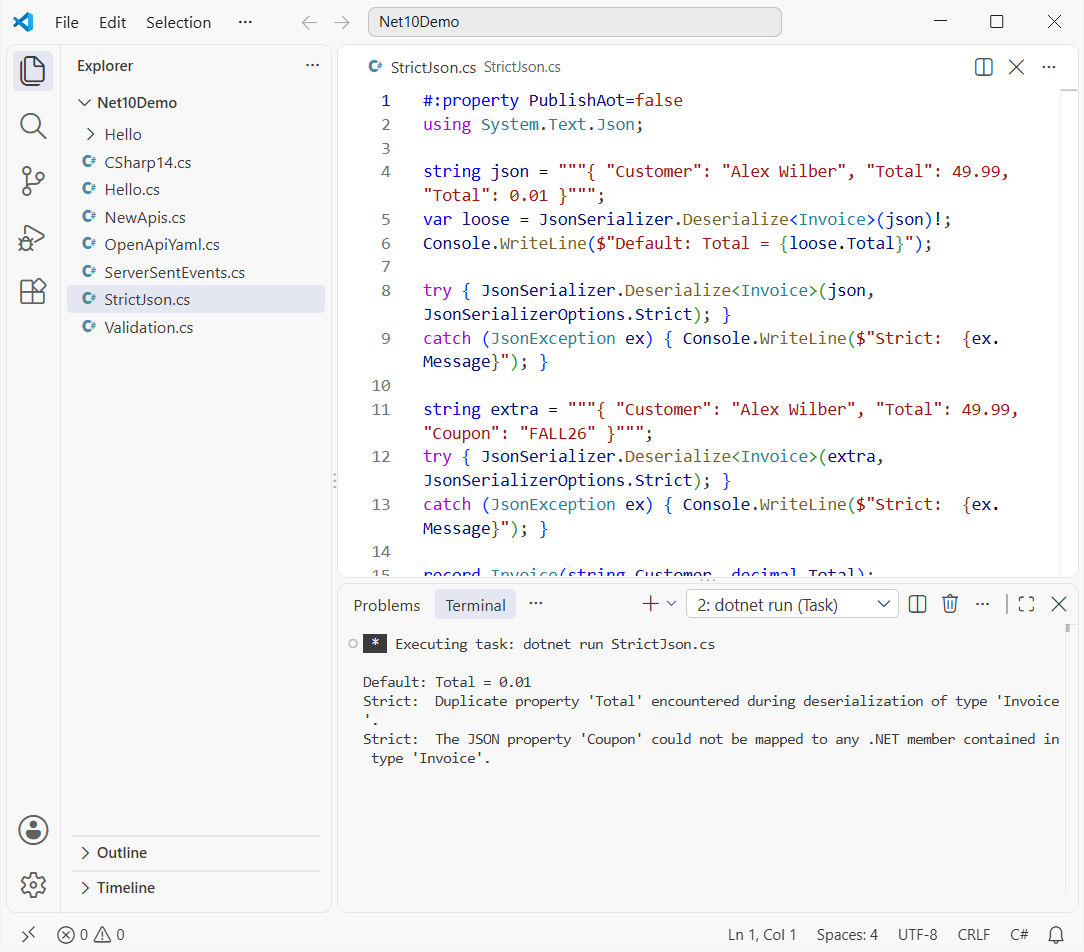Change encoding via UTF-8
Image resolution: width=1084 pixels, height=952 pixels.
click(917, 935)
